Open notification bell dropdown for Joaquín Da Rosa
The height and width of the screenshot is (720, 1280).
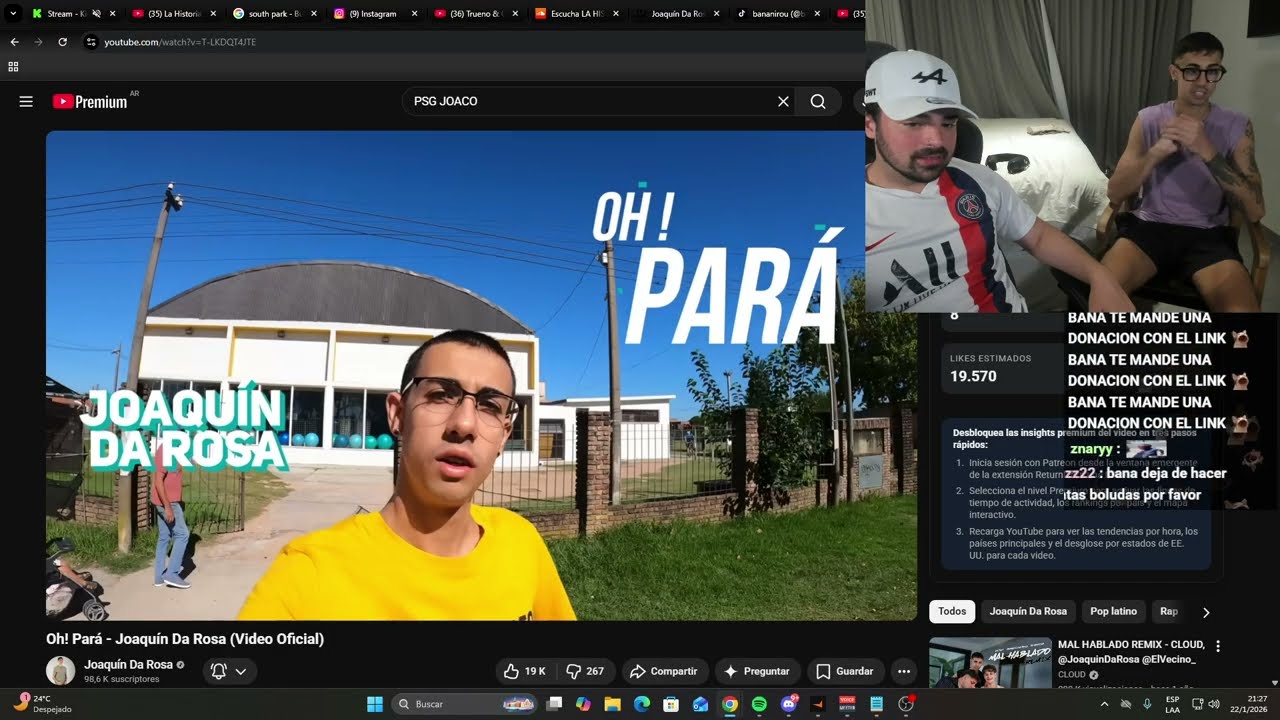[230, 671]
